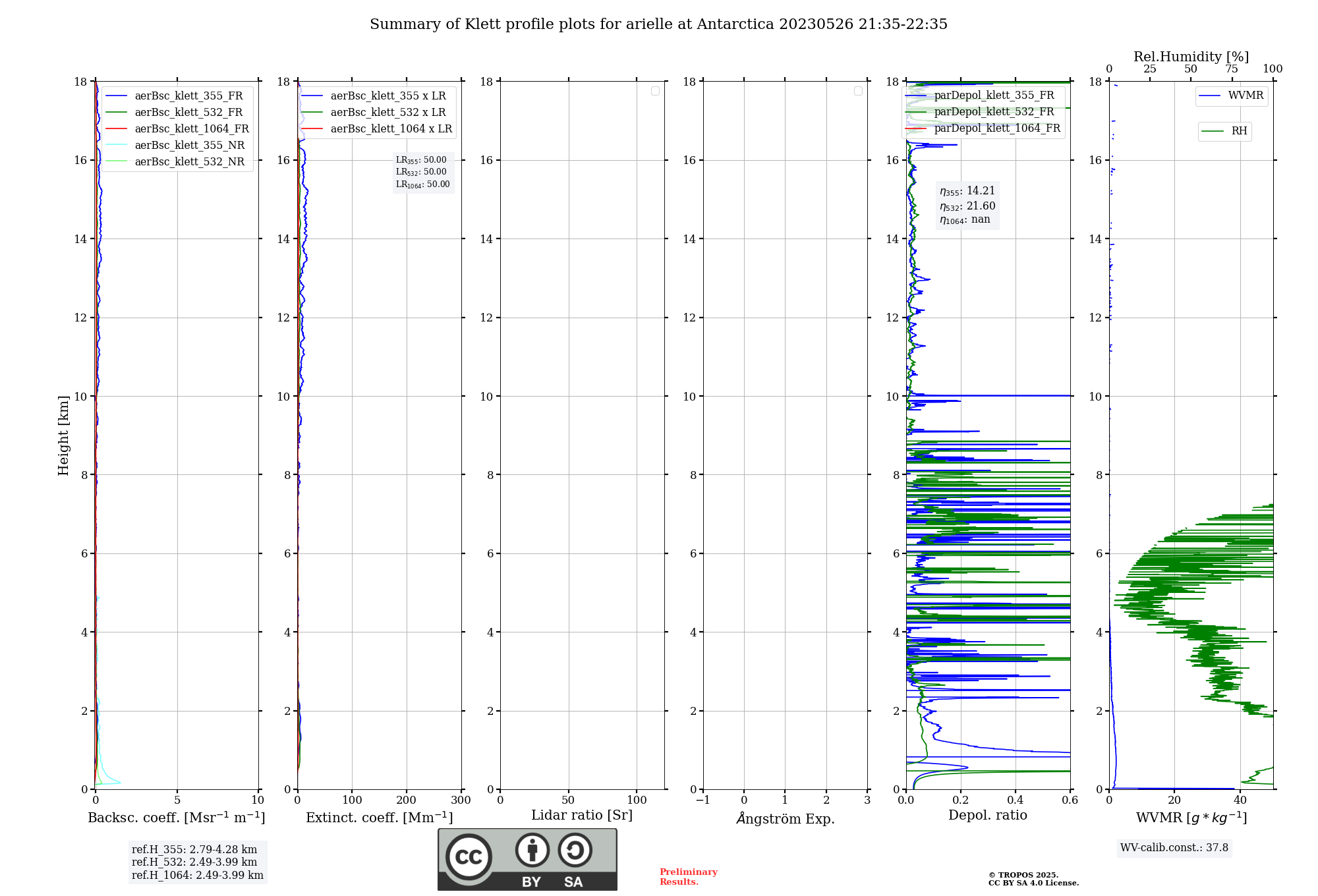Click ref.H_532: 2.49-3.99 km text

[194, 862]
